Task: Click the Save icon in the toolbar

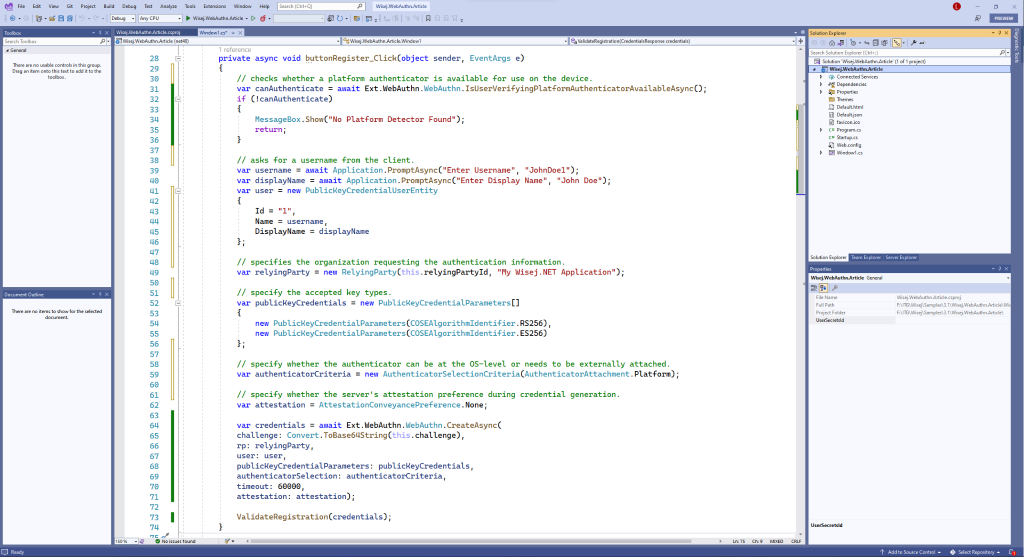Action: (61, 18)
